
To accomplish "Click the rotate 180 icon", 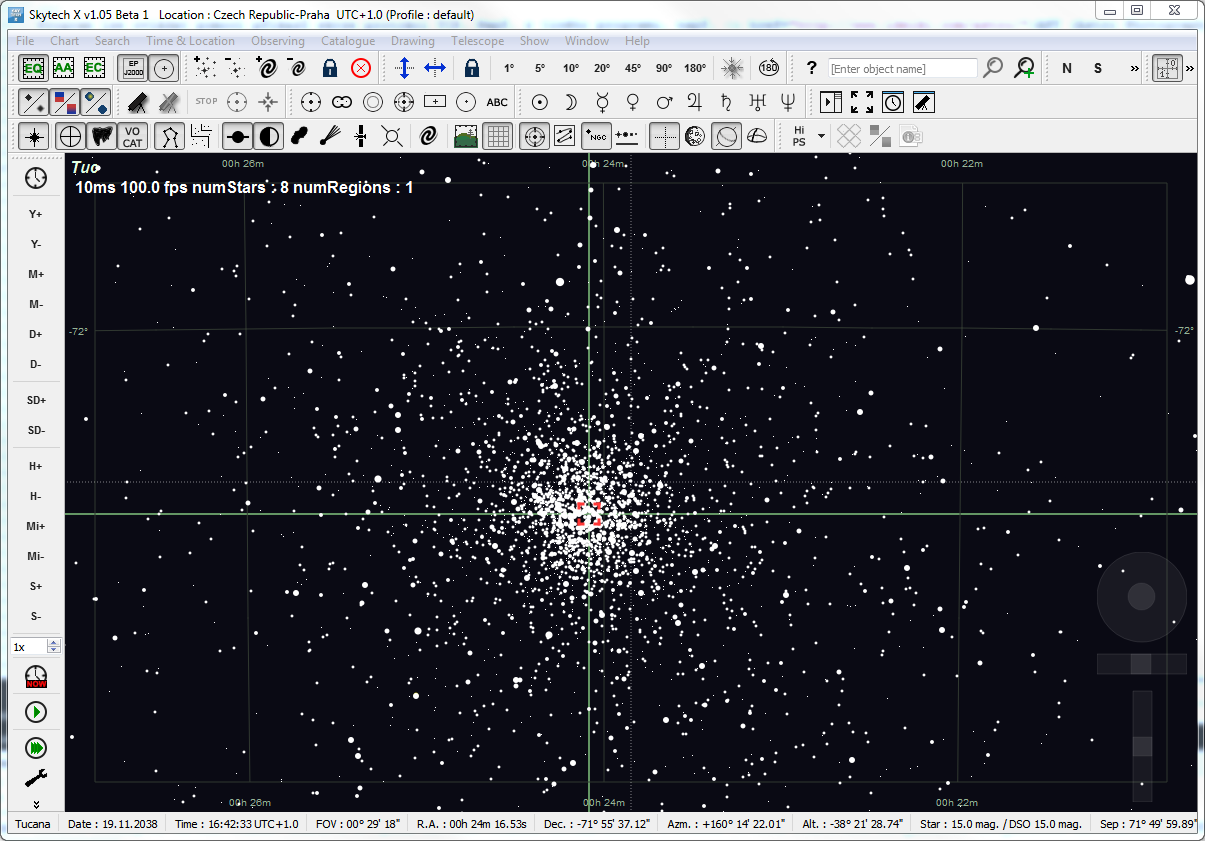I will (x=769, y=68).
